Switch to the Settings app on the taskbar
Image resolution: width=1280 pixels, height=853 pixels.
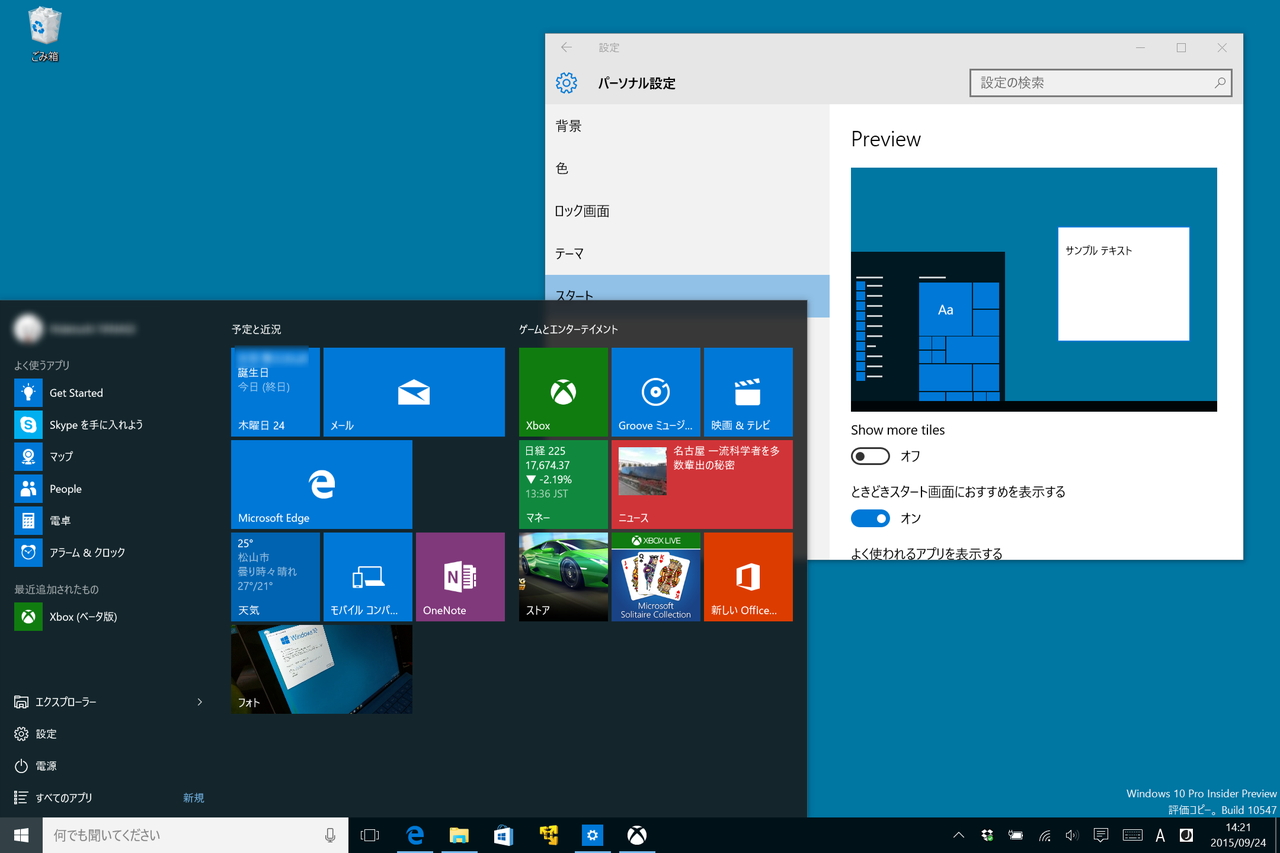[x=592, y=835]
